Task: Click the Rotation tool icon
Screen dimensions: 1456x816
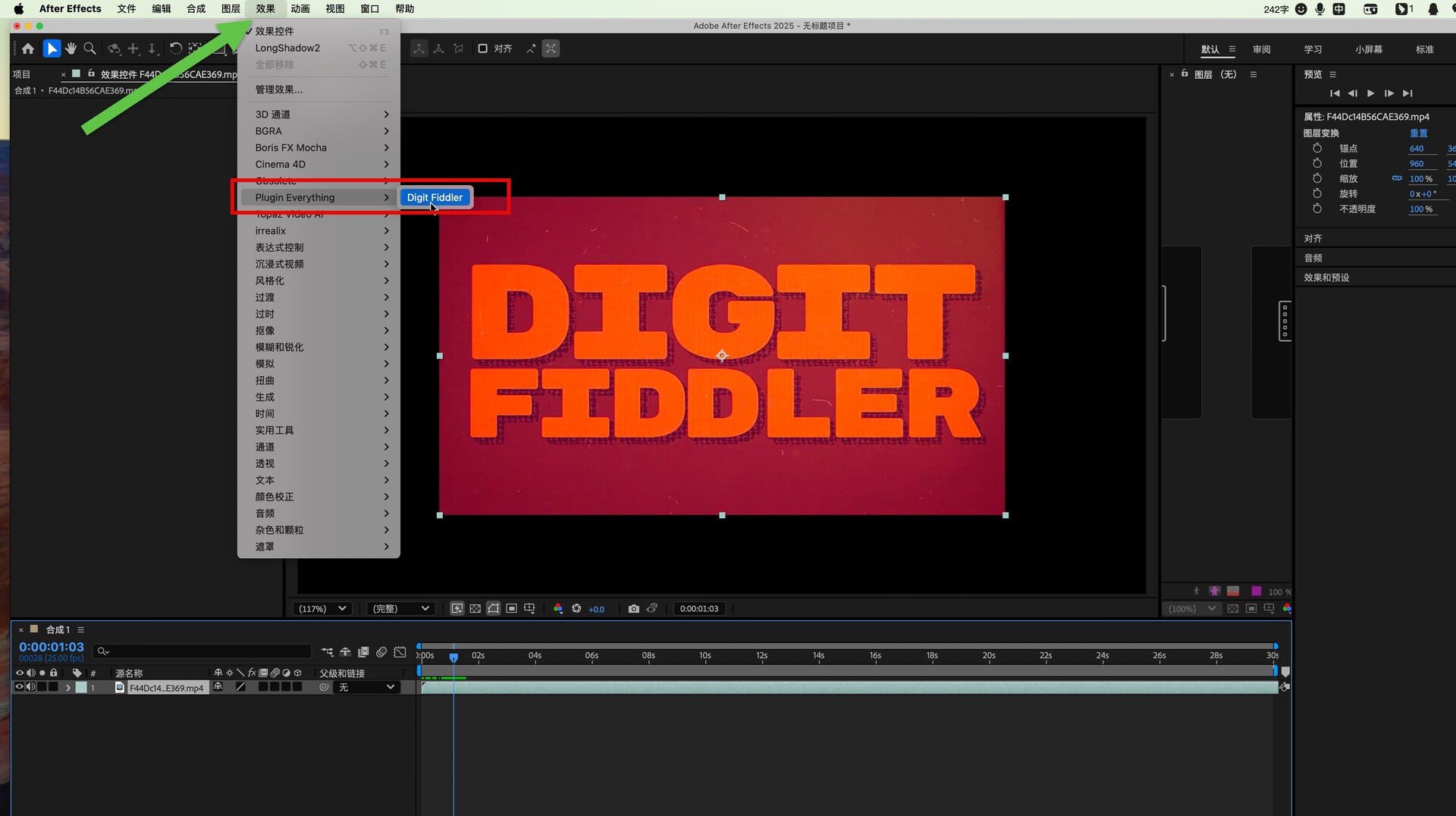Action: coord(175,49)
